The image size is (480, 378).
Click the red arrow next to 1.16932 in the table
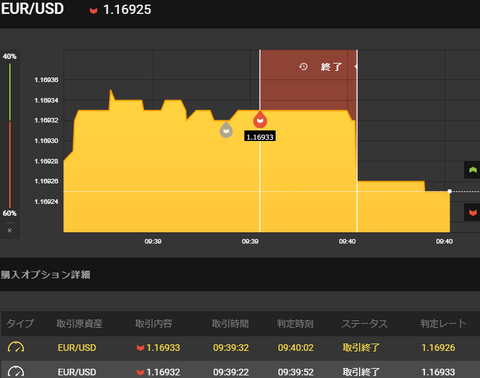(x=140, y=372)
